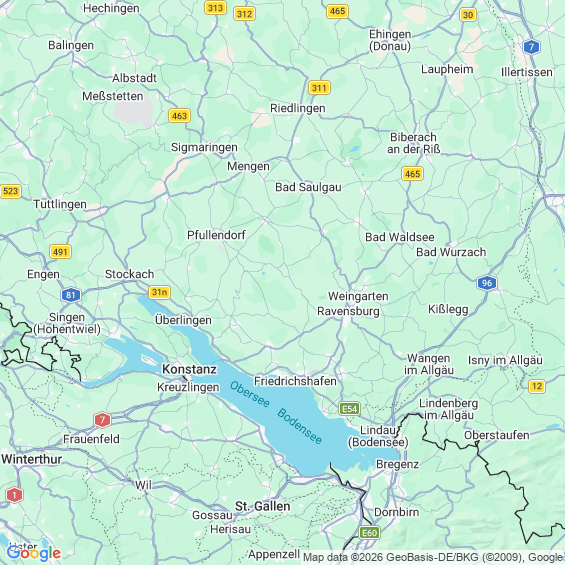Click the A81 highway shield near Engen
This screenshot has width=565, height=565.
click(x=71, y=295)
